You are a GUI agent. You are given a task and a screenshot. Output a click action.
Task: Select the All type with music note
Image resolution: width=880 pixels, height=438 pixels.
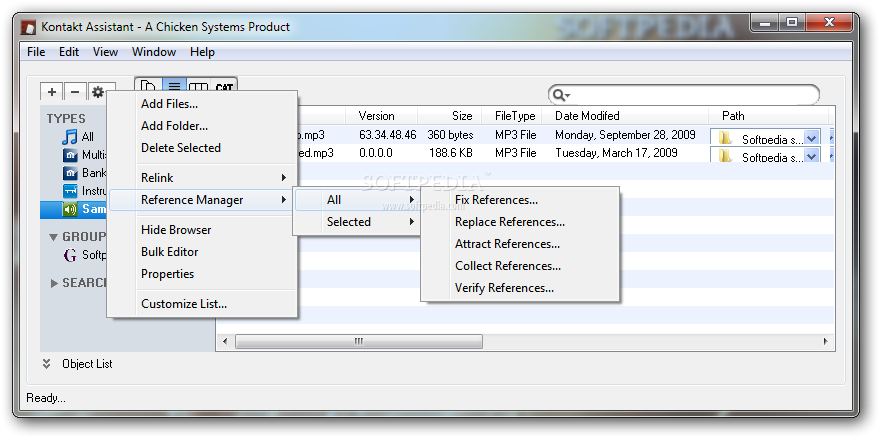click(70, 136)
